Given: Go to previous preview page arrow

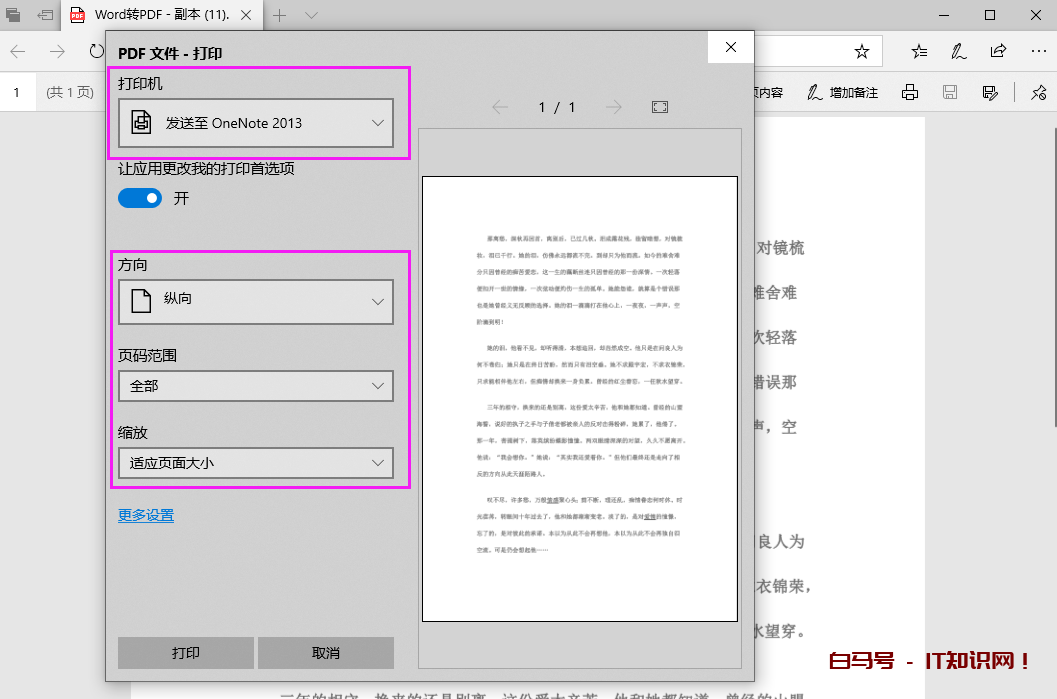Looking at the screenshot, I should [500, 107].
